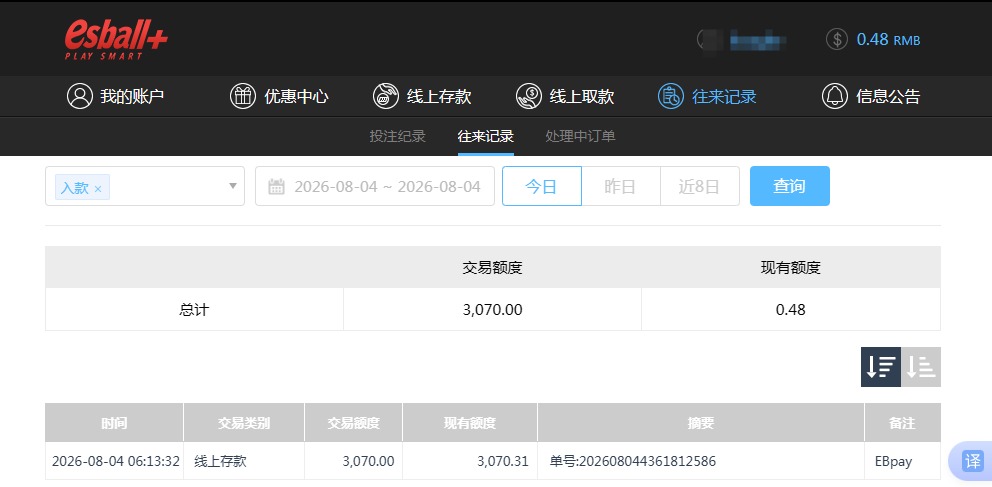Switch to 投注纪录 tab
992x487 pixels.
click(x=397, y=136)
